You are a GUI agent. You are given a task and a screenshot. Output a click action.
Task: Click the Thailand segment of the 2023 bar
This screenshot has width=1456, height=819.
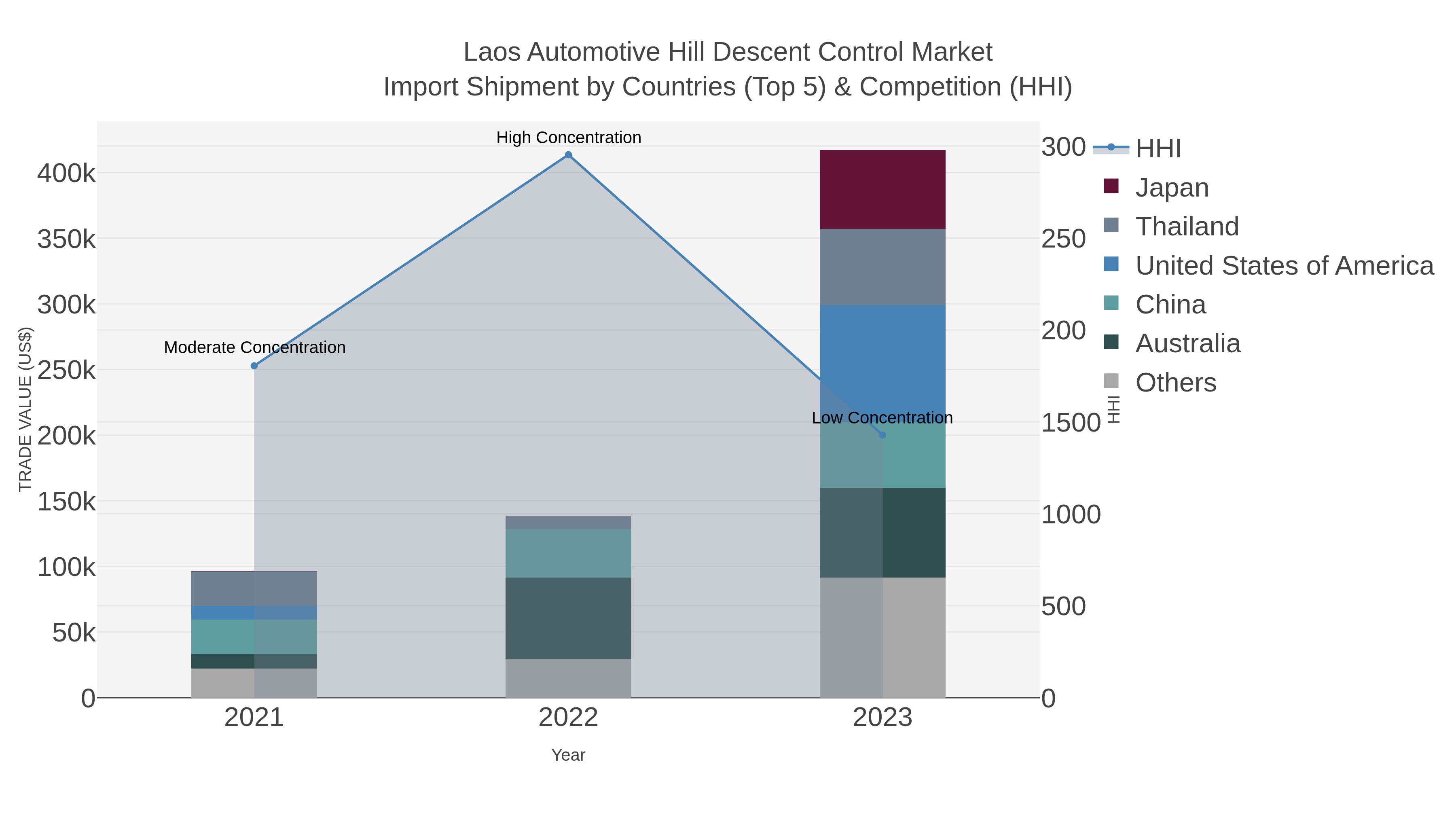tap(883, 267)
